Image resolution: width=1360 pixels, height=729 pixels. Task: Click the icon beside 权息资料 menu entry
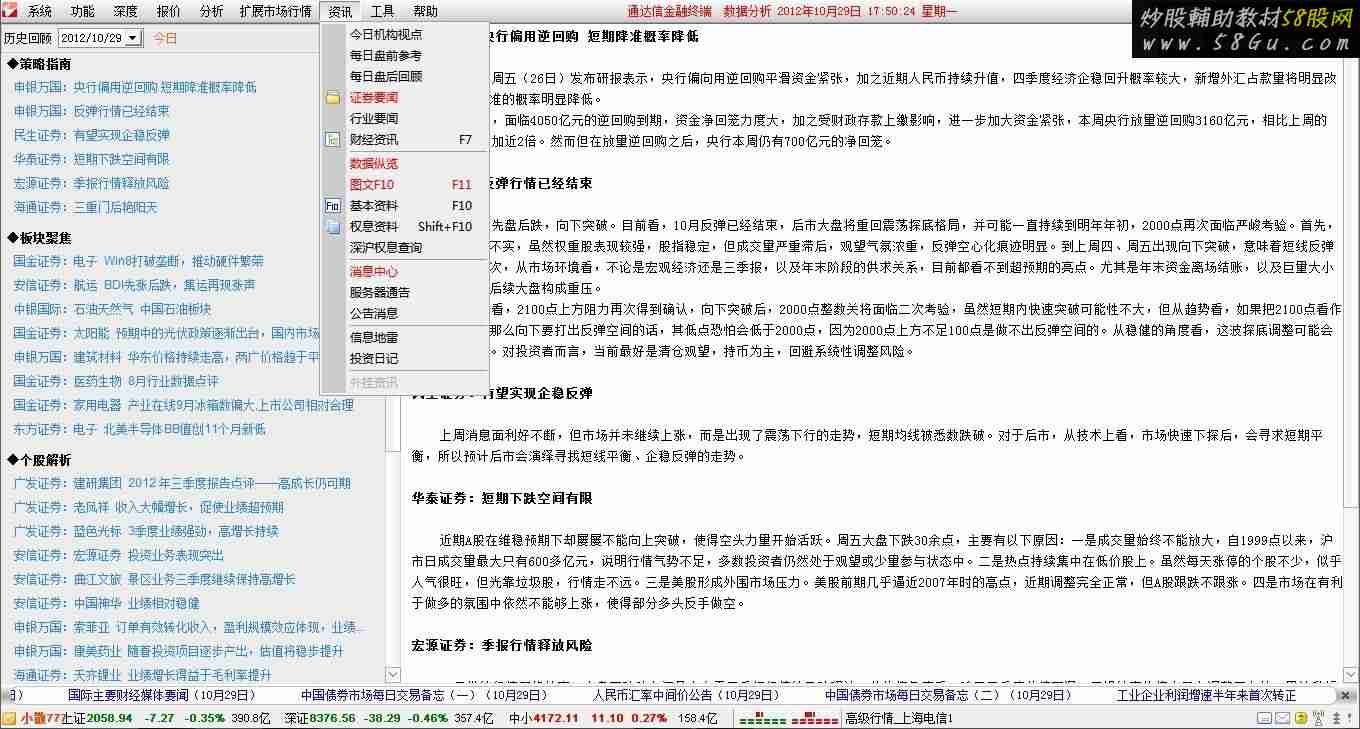click(x=332, y=227)
